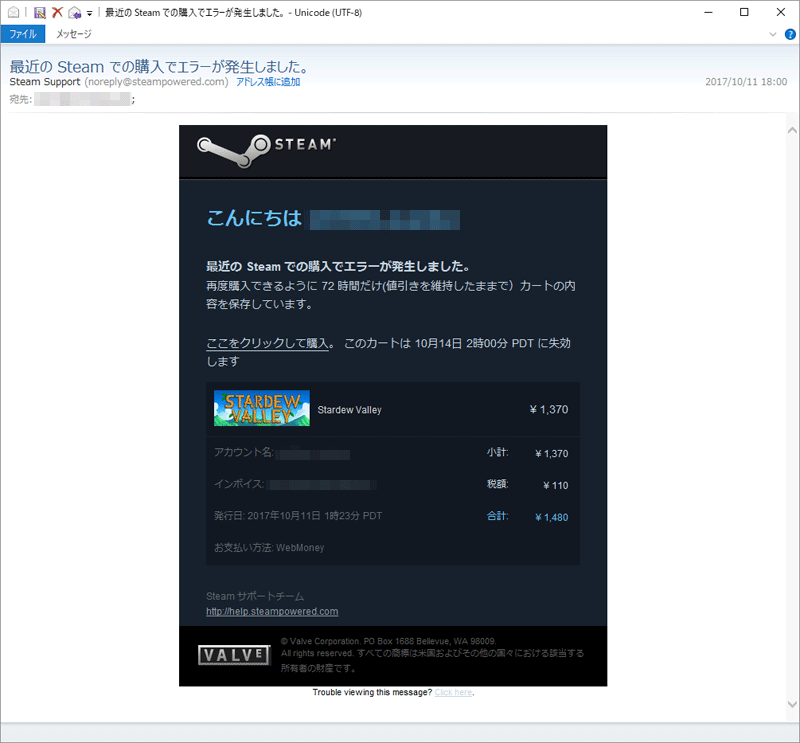Close the message window
The image size is (800, 743).
click(x=781, y=12)
